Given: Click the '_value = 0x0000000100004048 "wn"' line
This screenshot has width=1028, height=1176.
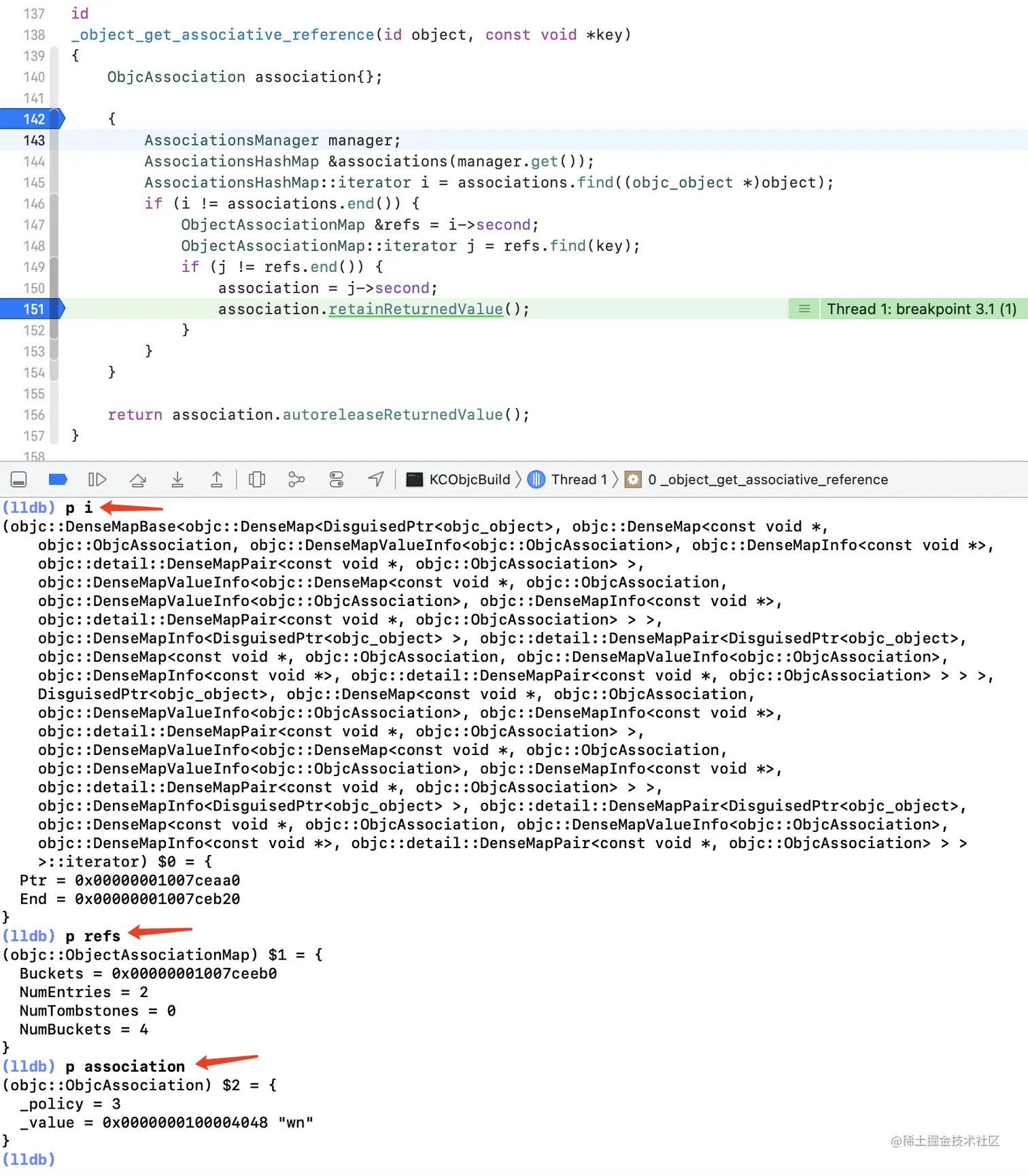Looking at the screenshot, I should 167,1122.
